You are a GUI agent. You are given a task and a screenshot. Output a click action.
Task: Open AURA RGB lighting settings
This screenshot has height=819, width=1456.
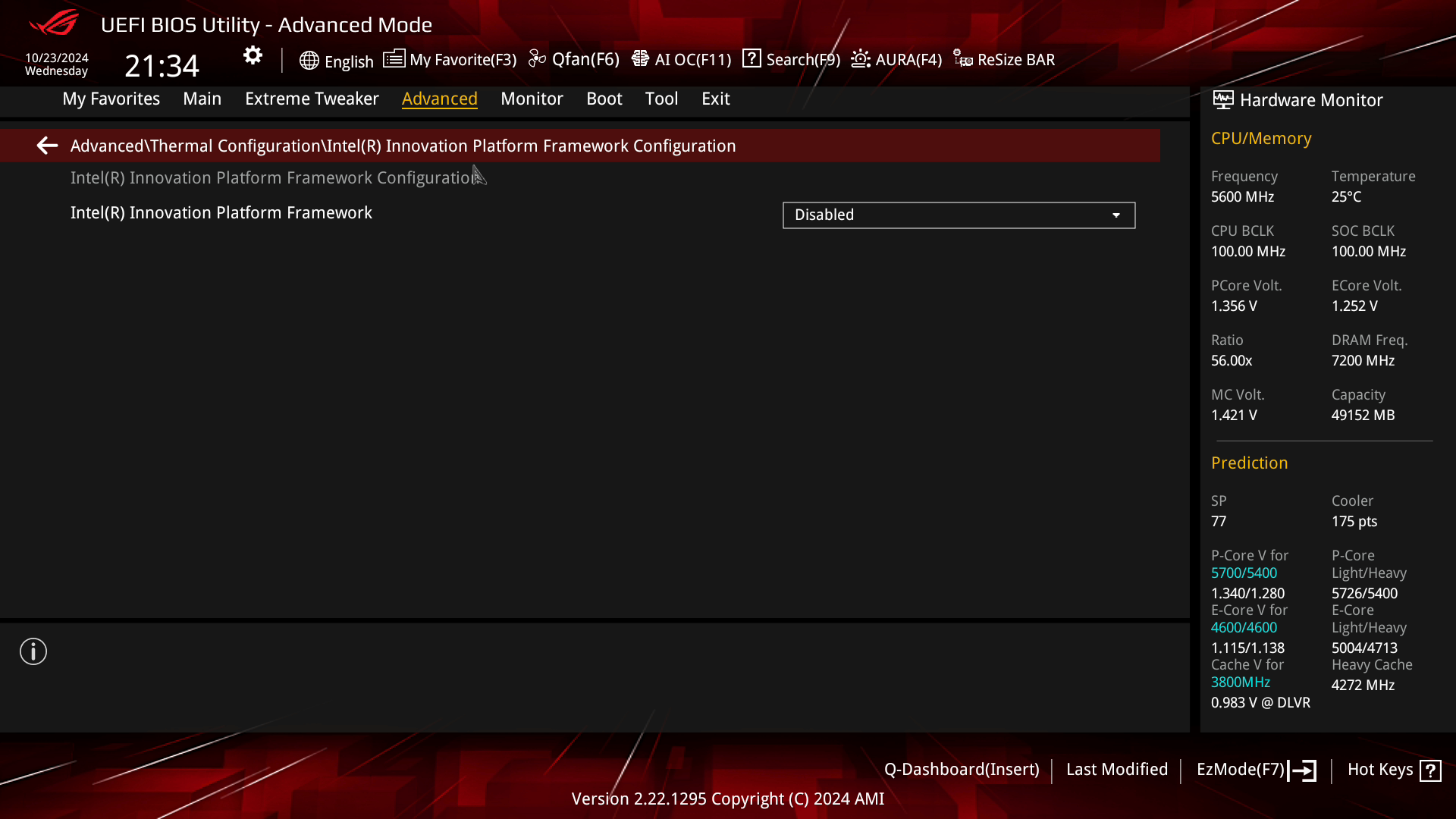tap(897, 59)
